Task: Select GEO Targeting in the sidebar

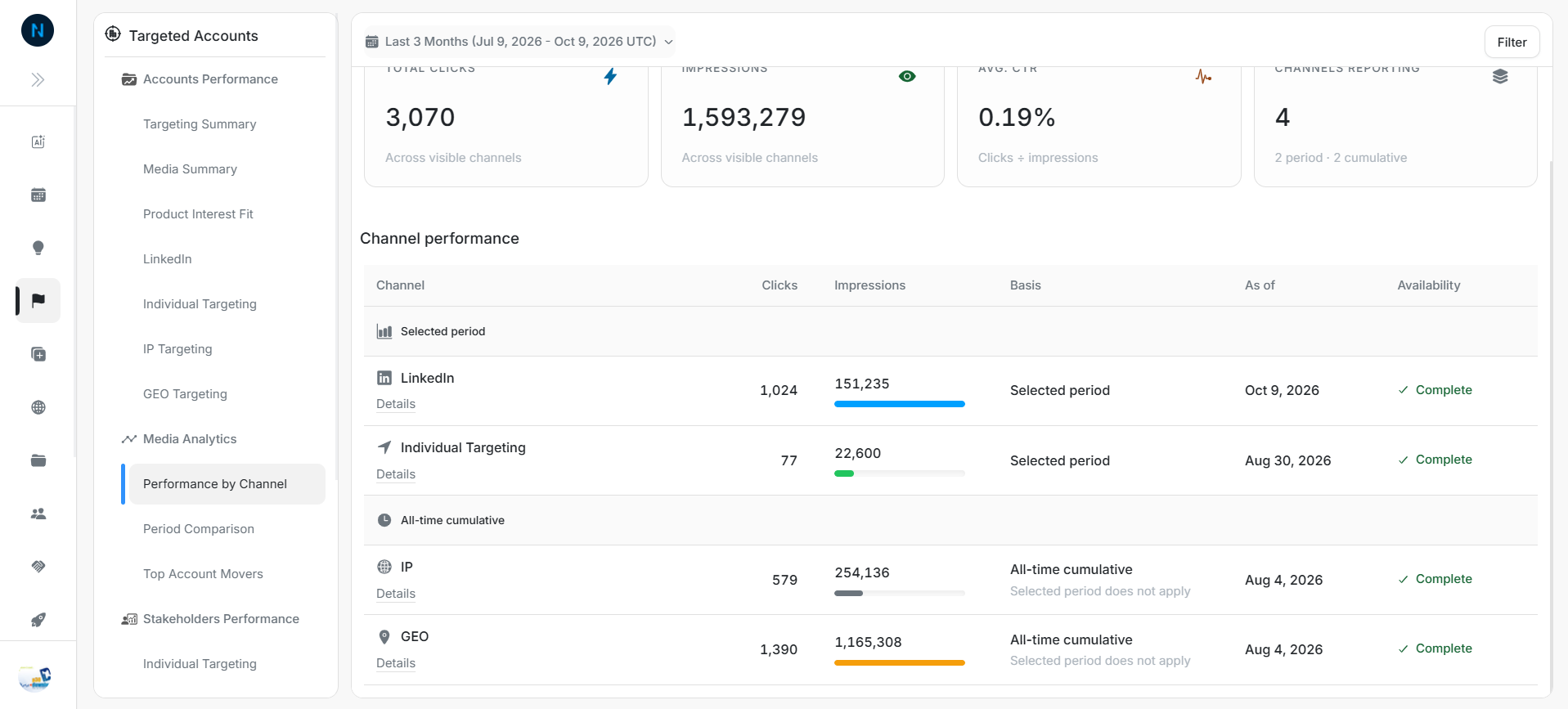Action: click(x=185, y=394)
